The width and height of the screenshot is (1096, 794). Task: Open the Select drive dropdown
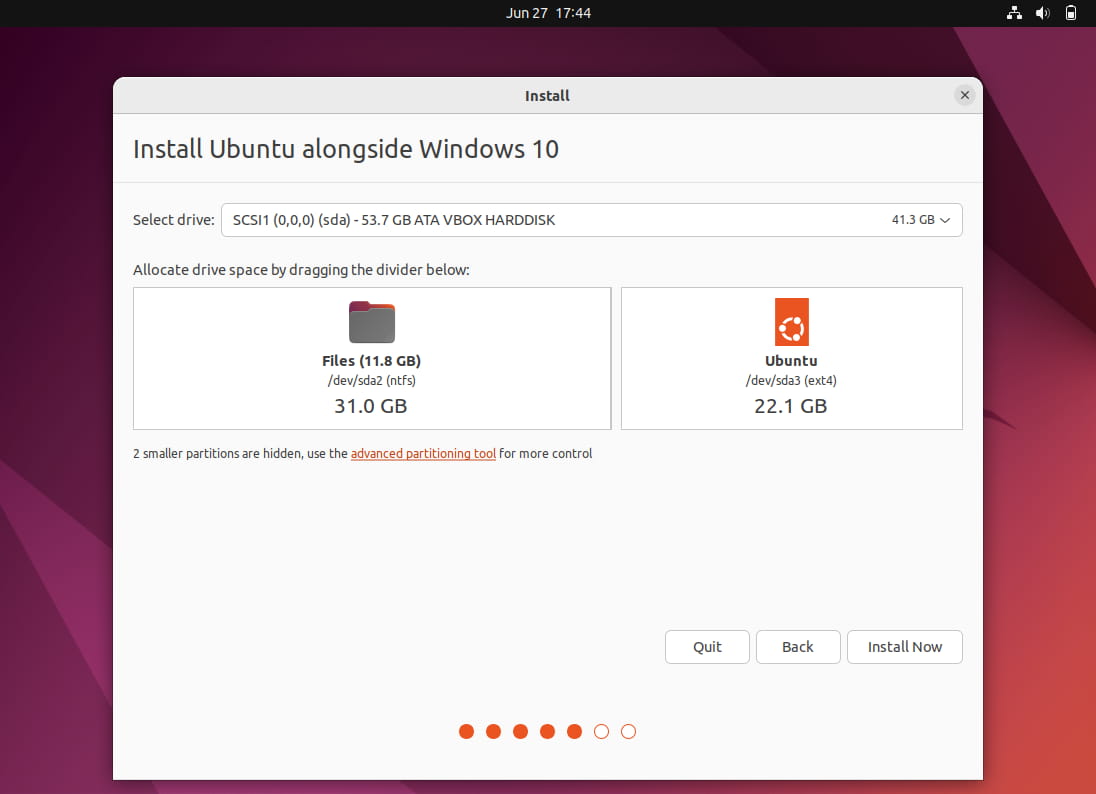pyautogui.click(x=591, y=220)
